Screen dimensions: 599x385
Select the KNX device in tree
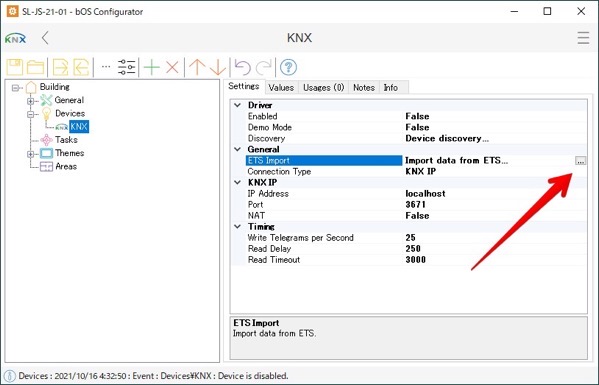pos(79,127)
